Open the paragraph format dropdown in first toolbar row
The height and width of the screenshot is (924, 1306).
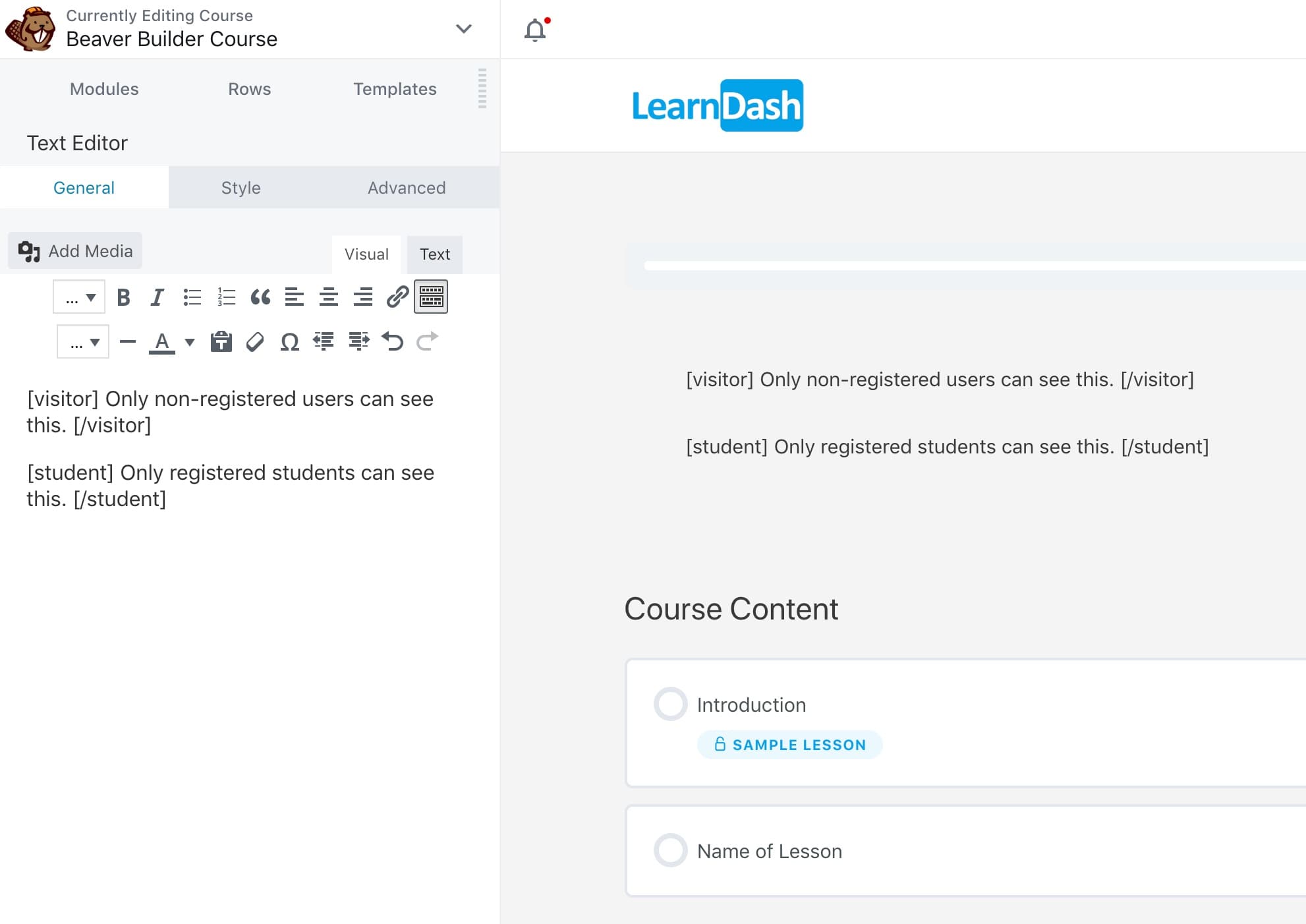tap(79, 297)
